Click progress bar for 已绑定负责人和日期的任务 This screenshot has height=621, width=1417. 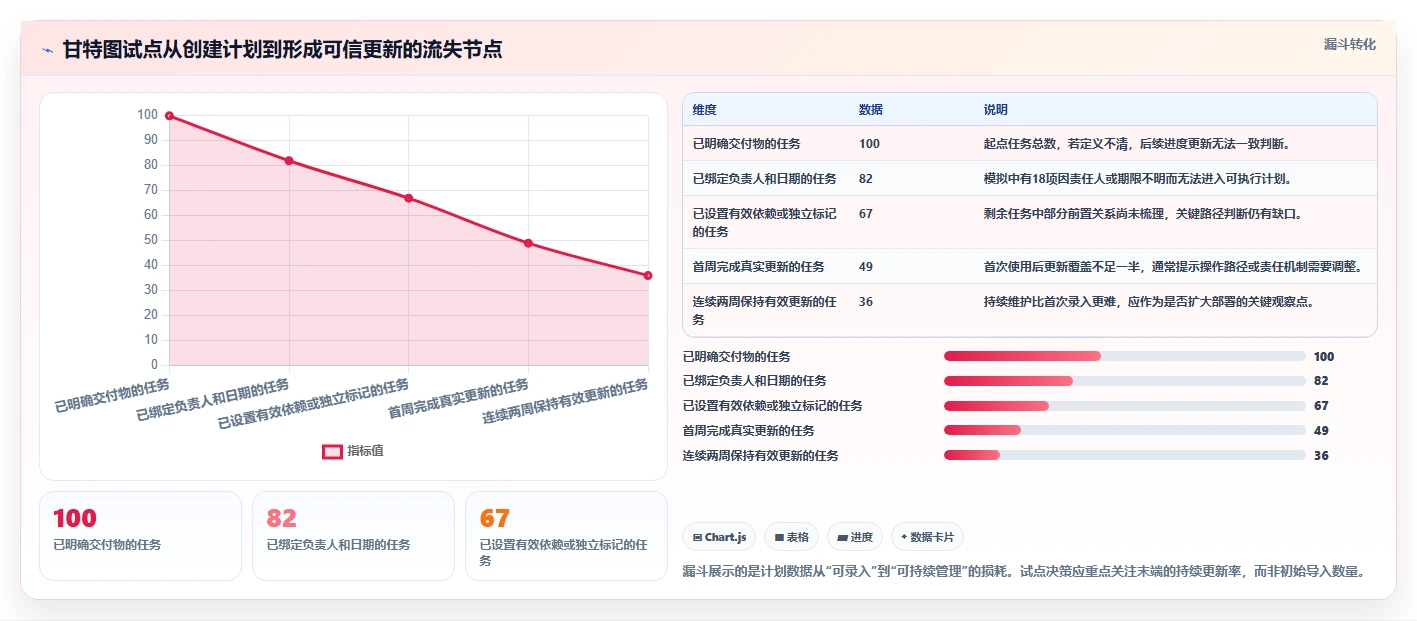[x=1125, y=381]
